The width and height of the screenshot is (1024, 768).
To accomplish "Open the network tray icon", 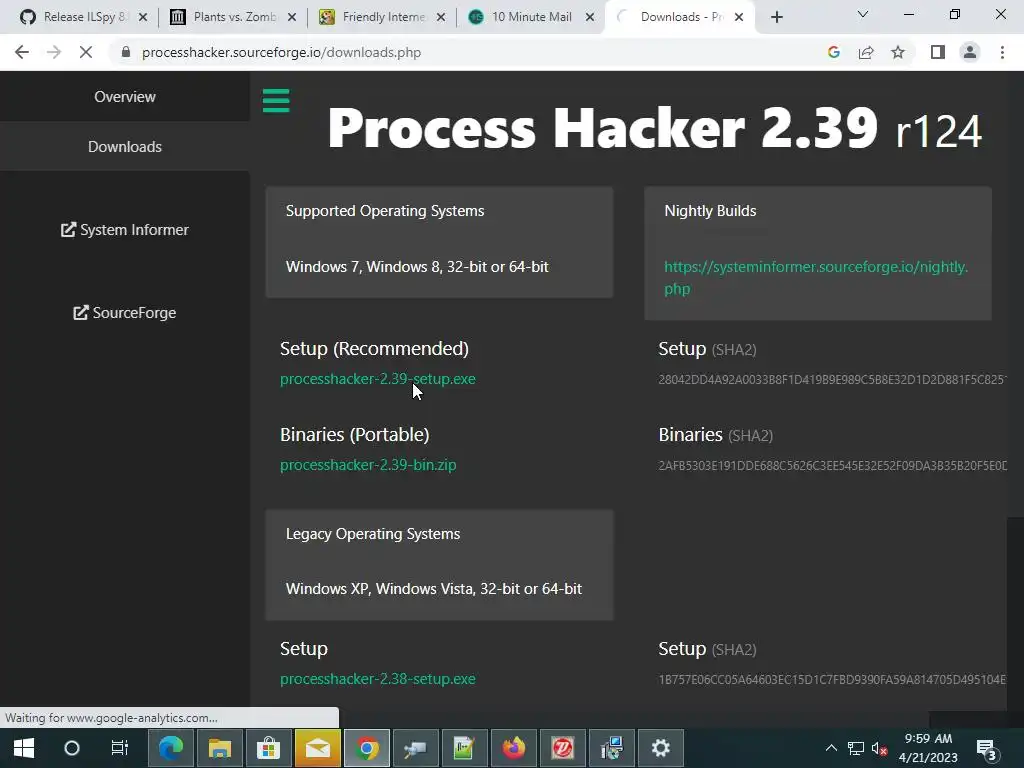I will click(x=856, y=748).
